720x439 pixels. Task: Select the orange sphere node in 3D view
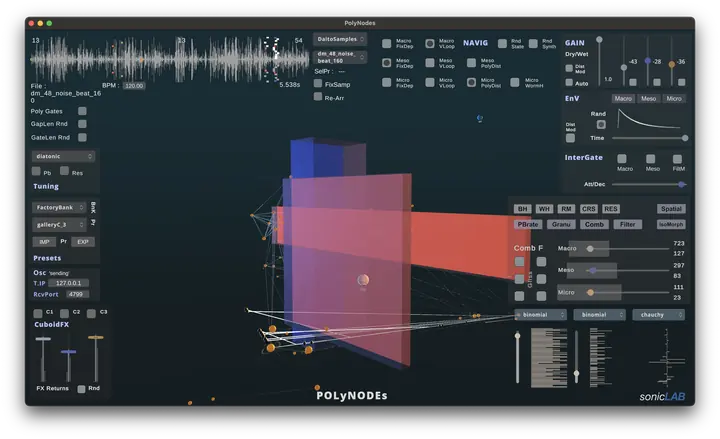pos(364,281)
